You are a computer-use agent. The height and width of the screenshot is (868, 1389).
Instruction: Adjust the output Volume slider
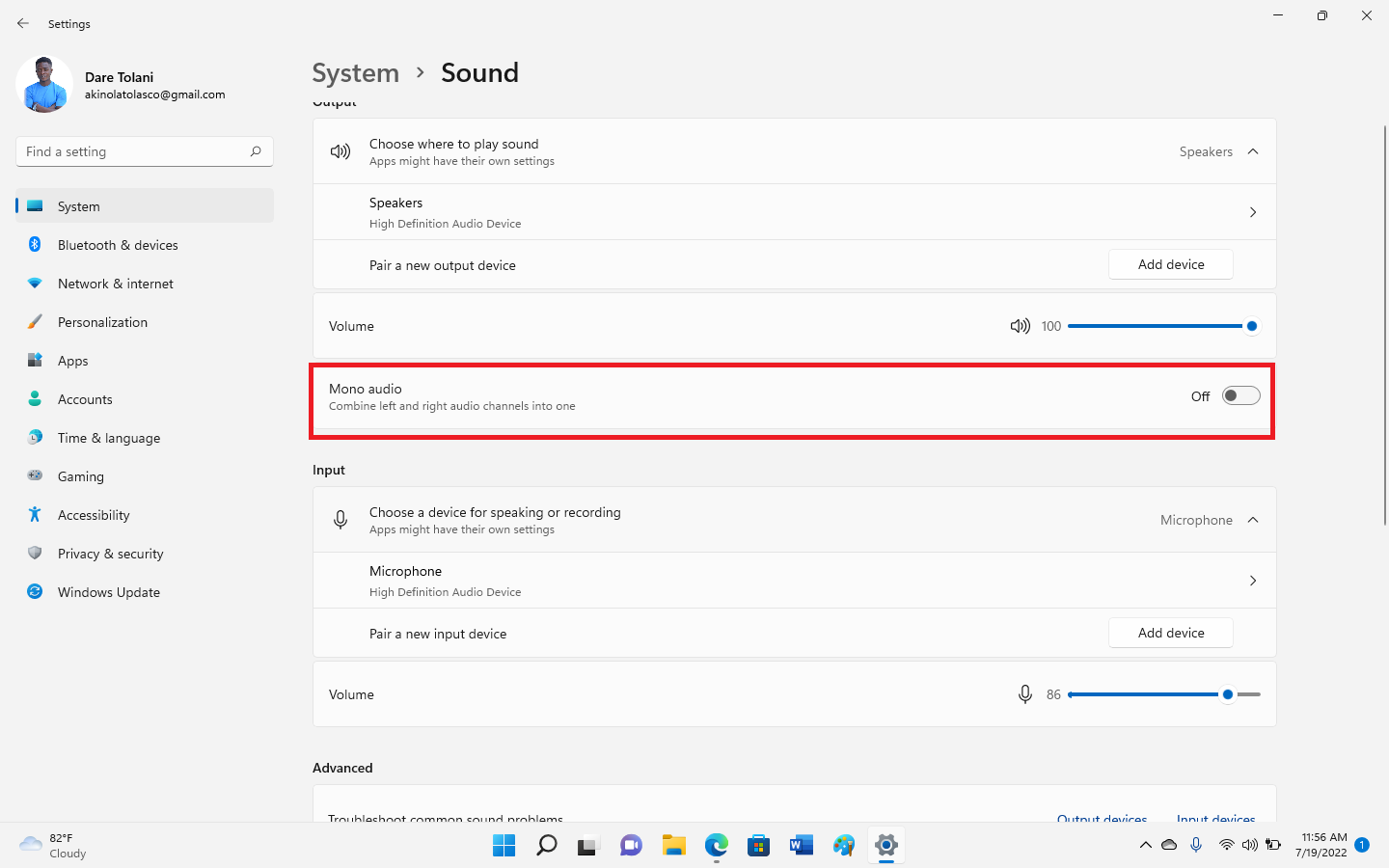click(x=1163, y=326)
